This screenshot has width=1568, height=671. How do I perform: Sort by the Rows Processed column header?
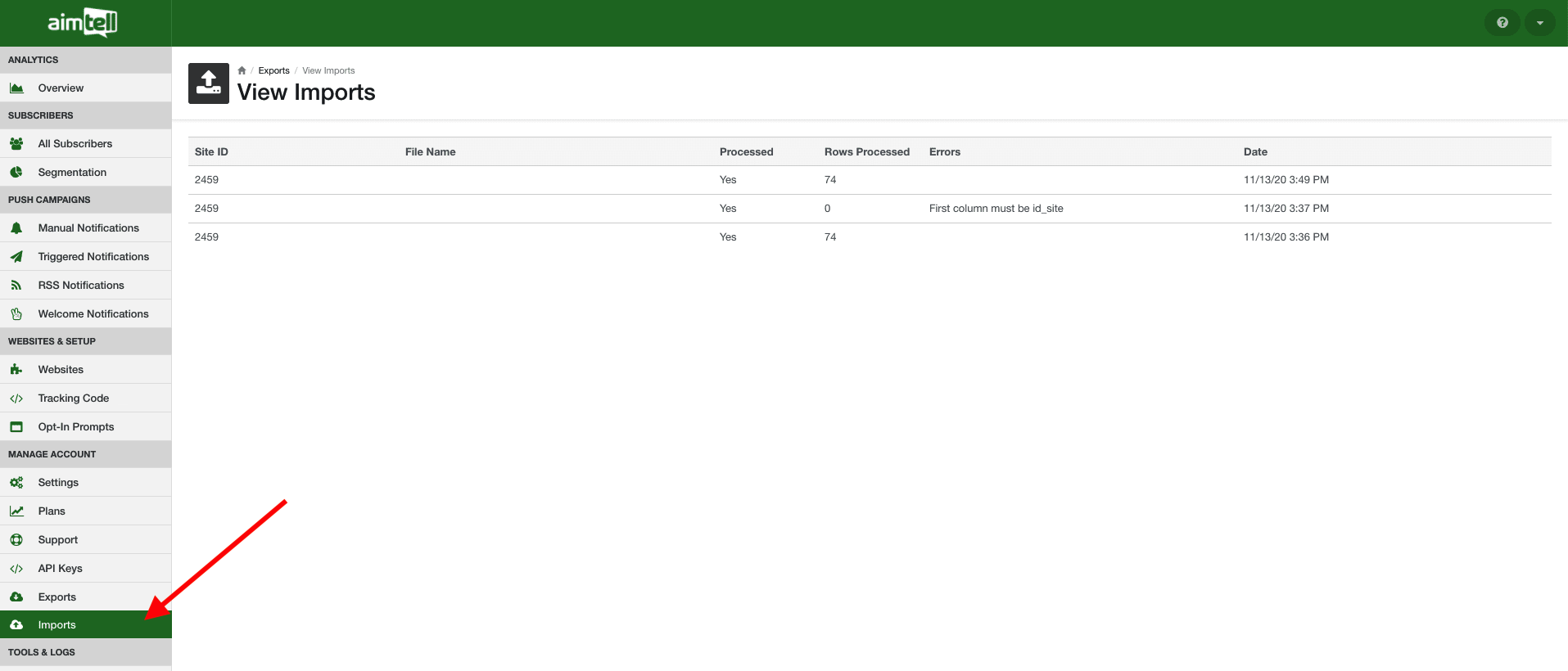[x=866, y=152]
